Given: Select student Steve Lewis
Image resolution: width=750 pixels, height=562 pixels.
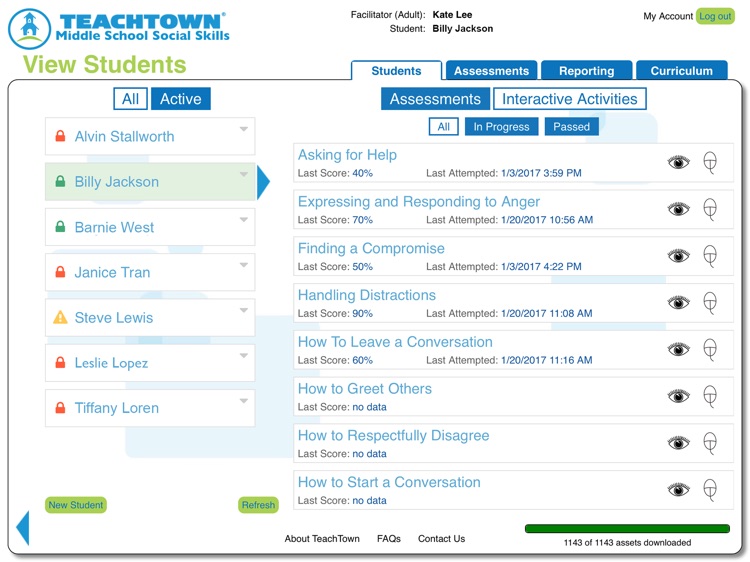Looking at the screenshot, I should (x=150, y=318).
